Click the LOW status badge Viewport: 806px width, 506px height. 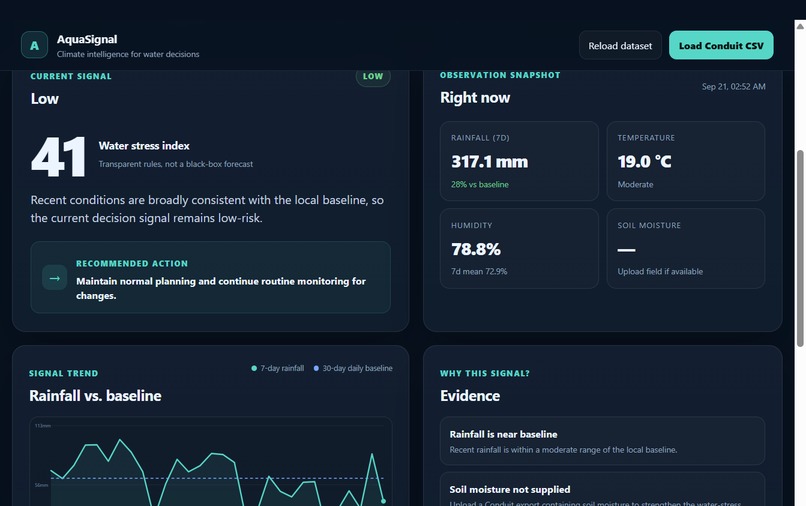[x=373, y=77]
